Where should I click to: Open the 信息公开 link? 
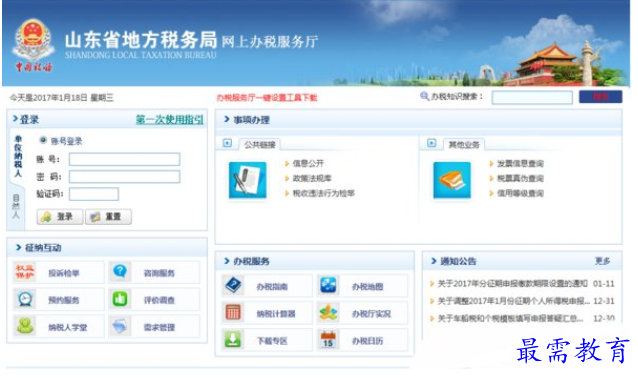click(308, 164)
